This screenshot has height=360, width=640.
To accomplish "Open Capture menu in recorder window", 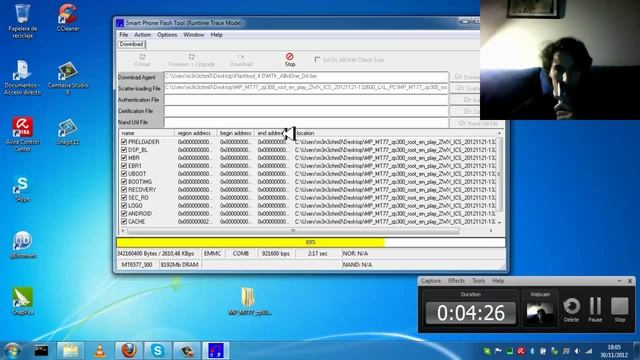I will point(431,281).
